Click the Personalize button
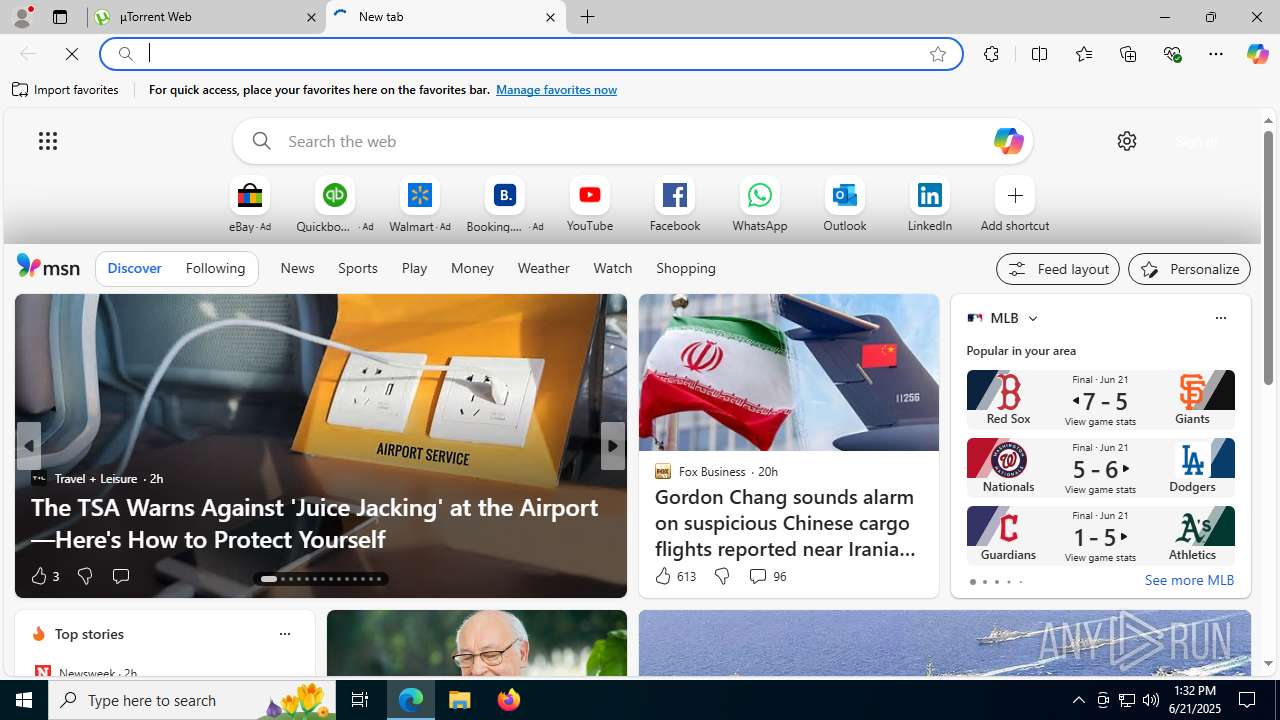 (x=1189, y=269)
